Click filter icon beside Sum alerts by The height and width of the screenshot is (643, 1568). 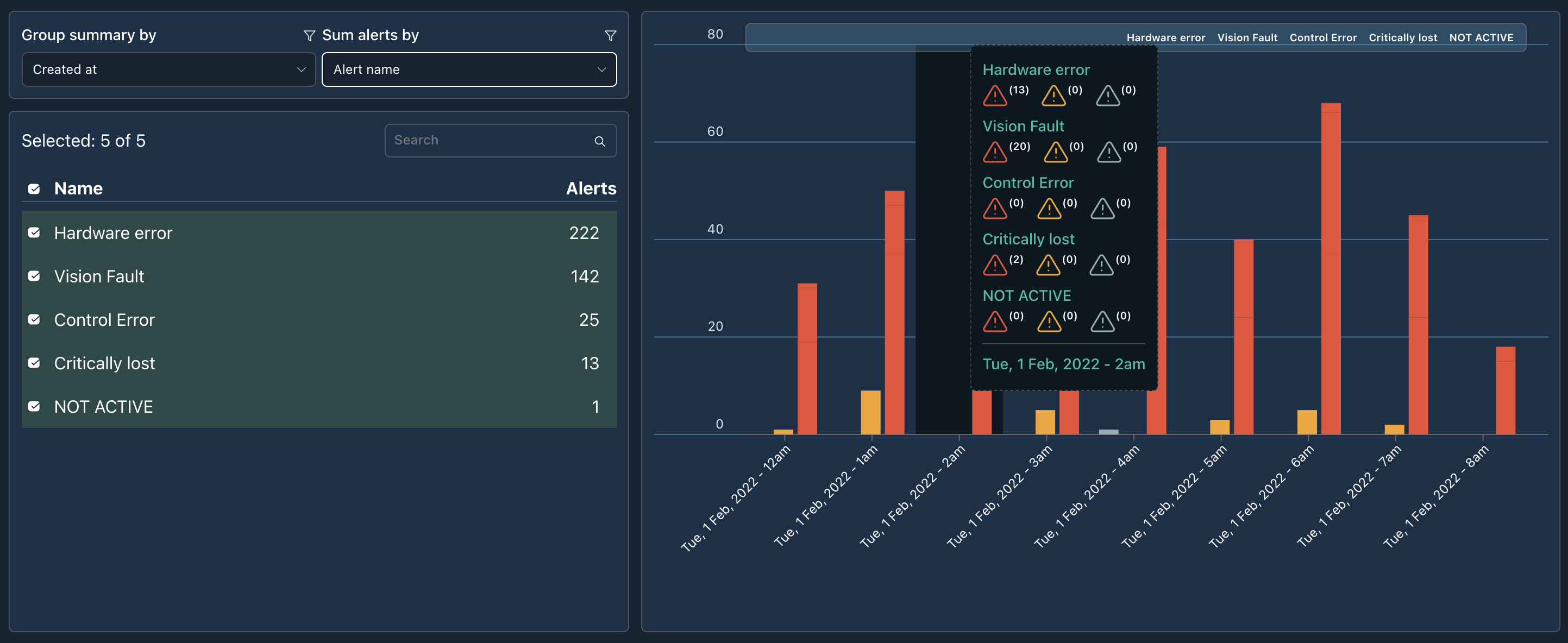pyautogui.click(x=610, y=36)
